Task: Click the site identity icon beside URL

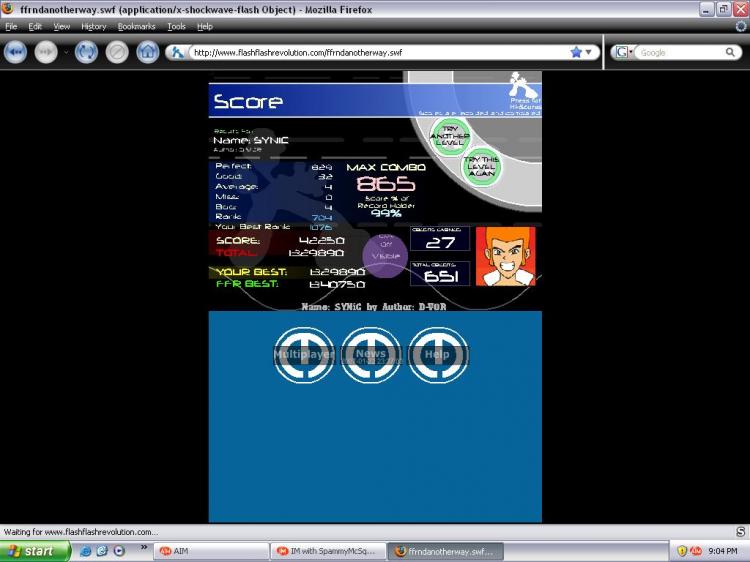Action: 177,52
